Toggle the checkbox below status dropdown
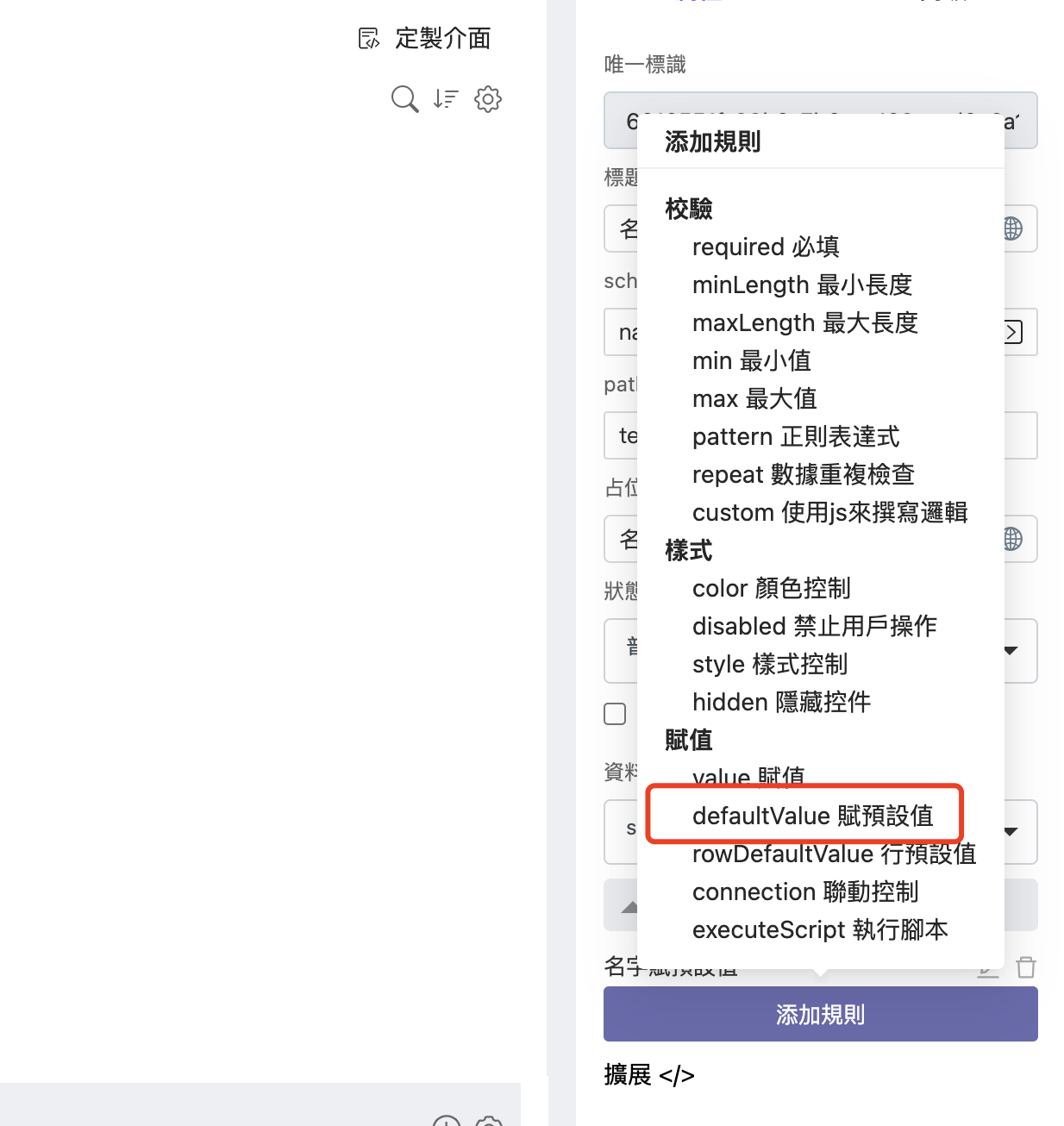 pos(615,714)
